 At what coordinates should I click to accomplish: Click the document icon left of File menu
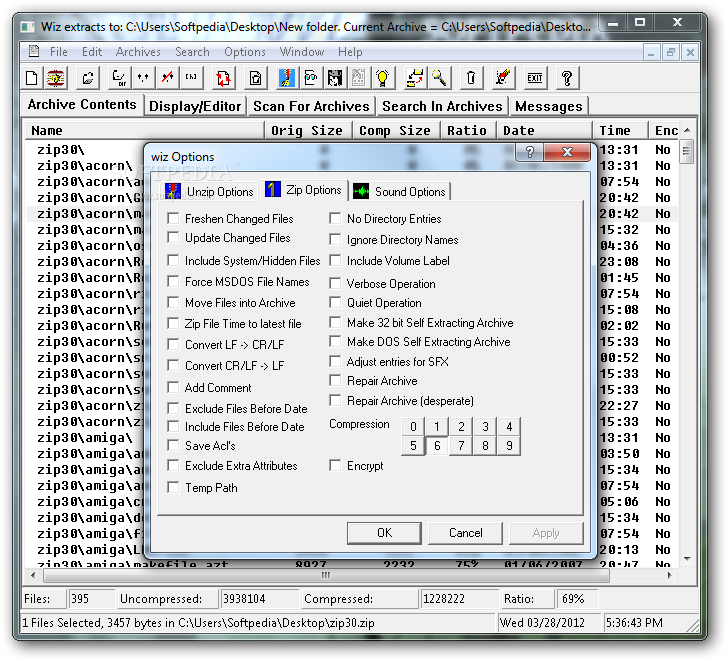[34, 51]
